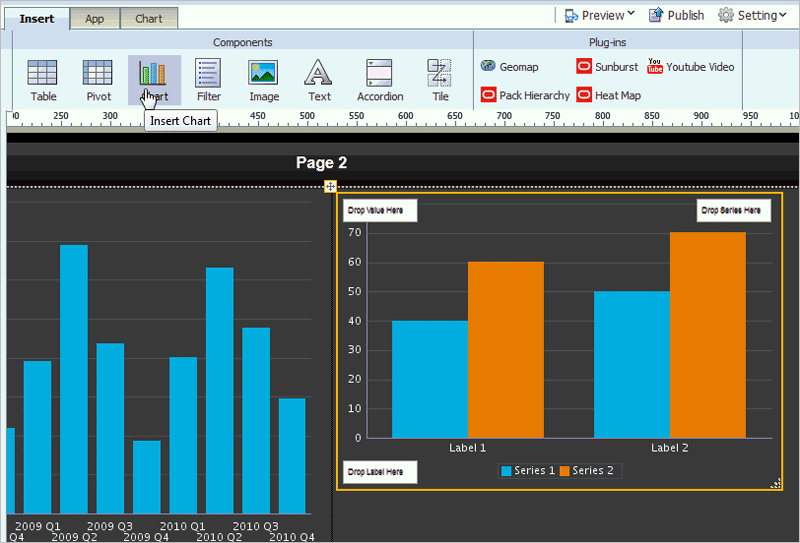Add the Geomap plug-in
This screenshot has width=800, height=543.
509,66
